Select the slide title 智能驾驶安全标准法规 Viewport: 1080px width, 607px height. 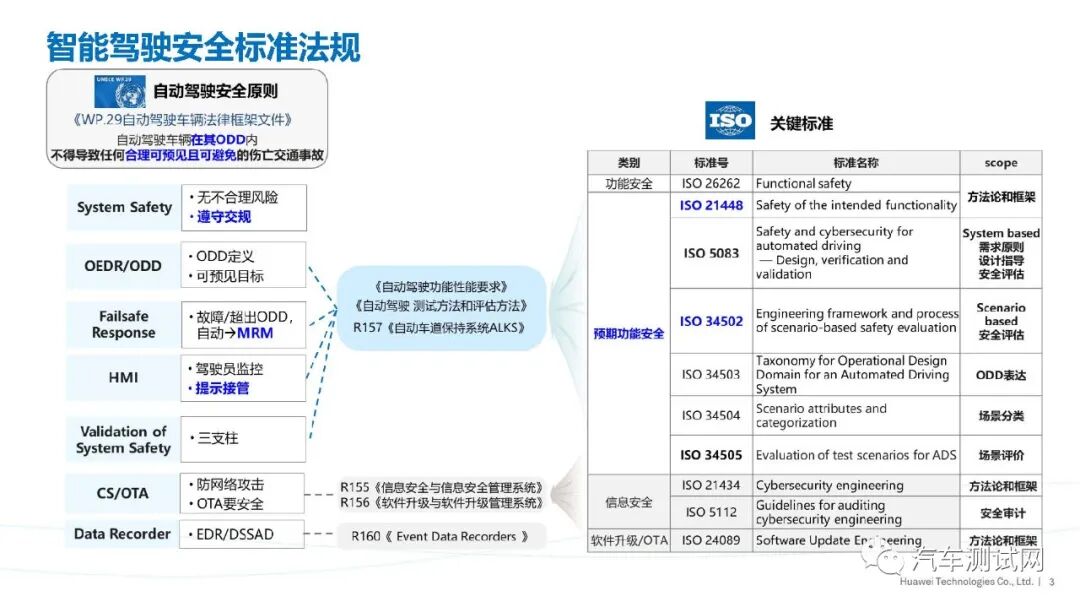click(203, 47)
